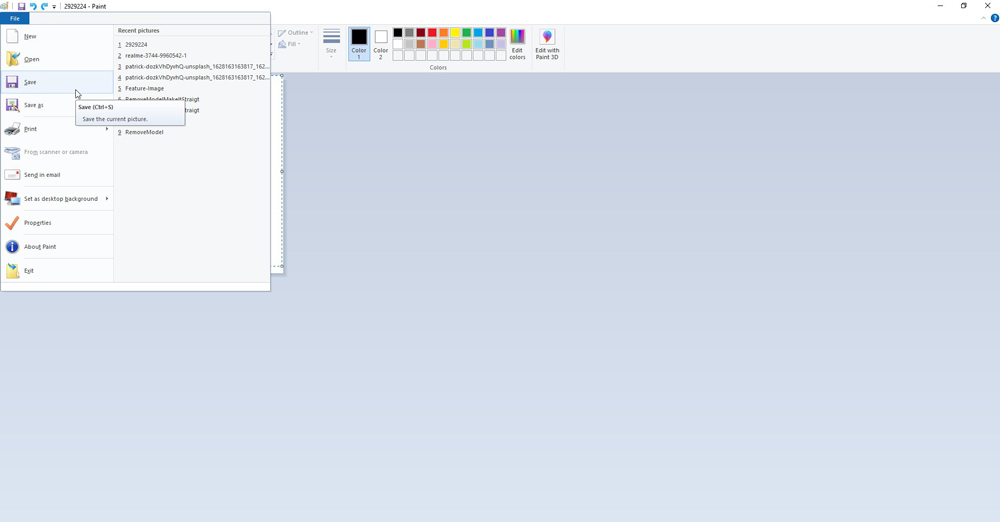The width and height of the screenshot is (1000, 522).
Task: Open recent picture 3 patrick-dozkVhDyvhQ-unsplash
Action: click(x=192, y=66)
